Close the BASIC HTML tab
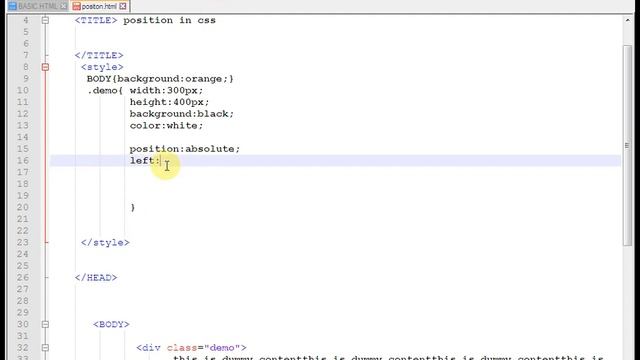Image resolution: width=640 pixels, height=360 pixels. tap(63, 6)
